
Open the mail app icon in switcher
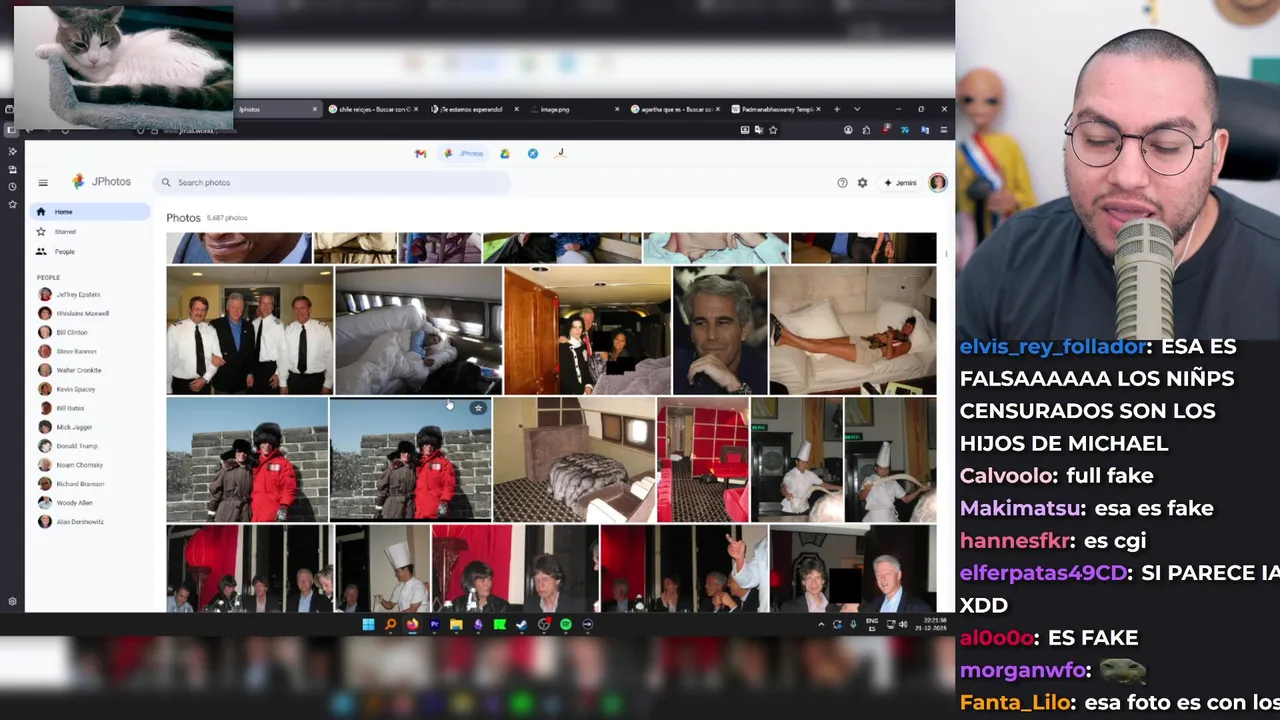click(420, 153)
